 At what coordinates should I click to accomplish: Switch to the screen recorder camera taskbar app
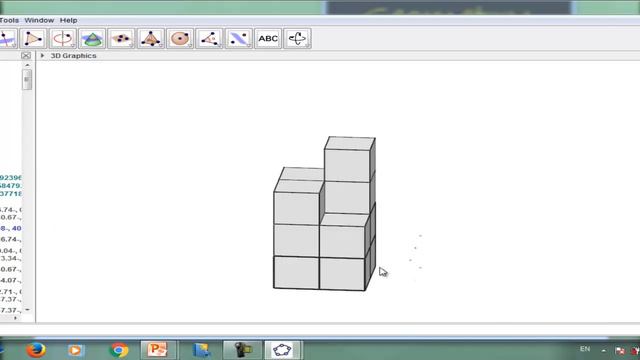(x=242, y=350)
